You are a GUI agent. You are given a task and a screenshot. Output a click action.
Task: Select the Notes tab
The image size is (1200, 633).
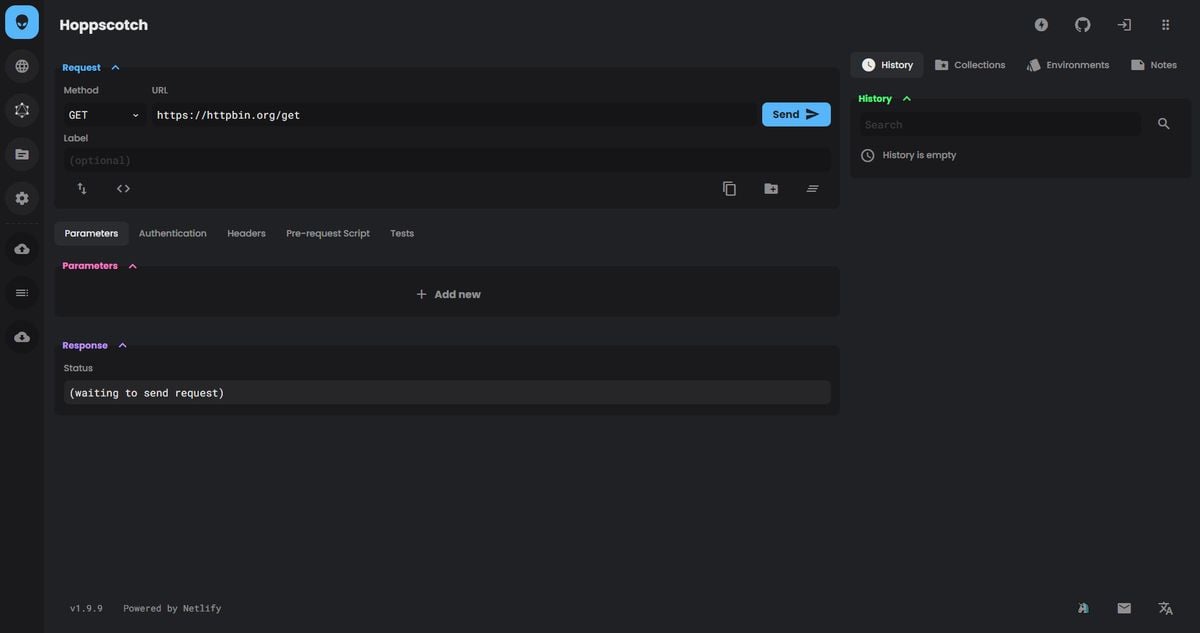(1154, 65)
